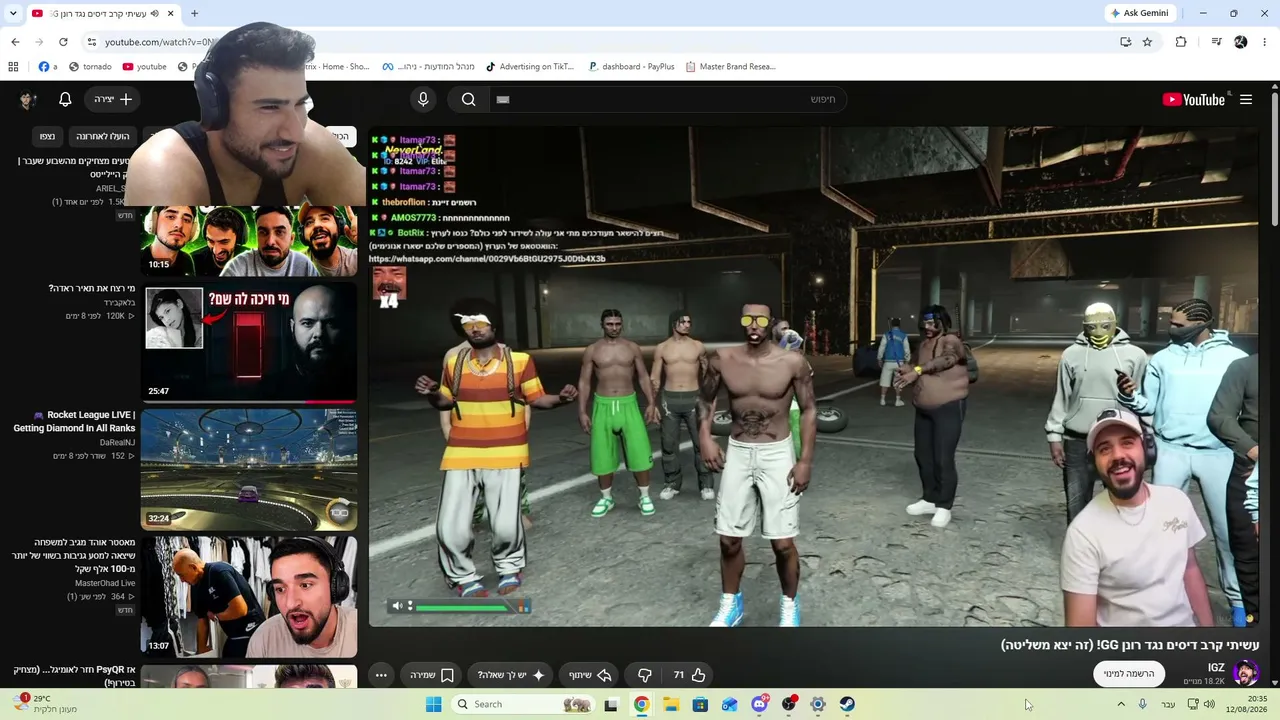
Task: Open Chrome media controls icon
Action: [x=1216, y=42]
